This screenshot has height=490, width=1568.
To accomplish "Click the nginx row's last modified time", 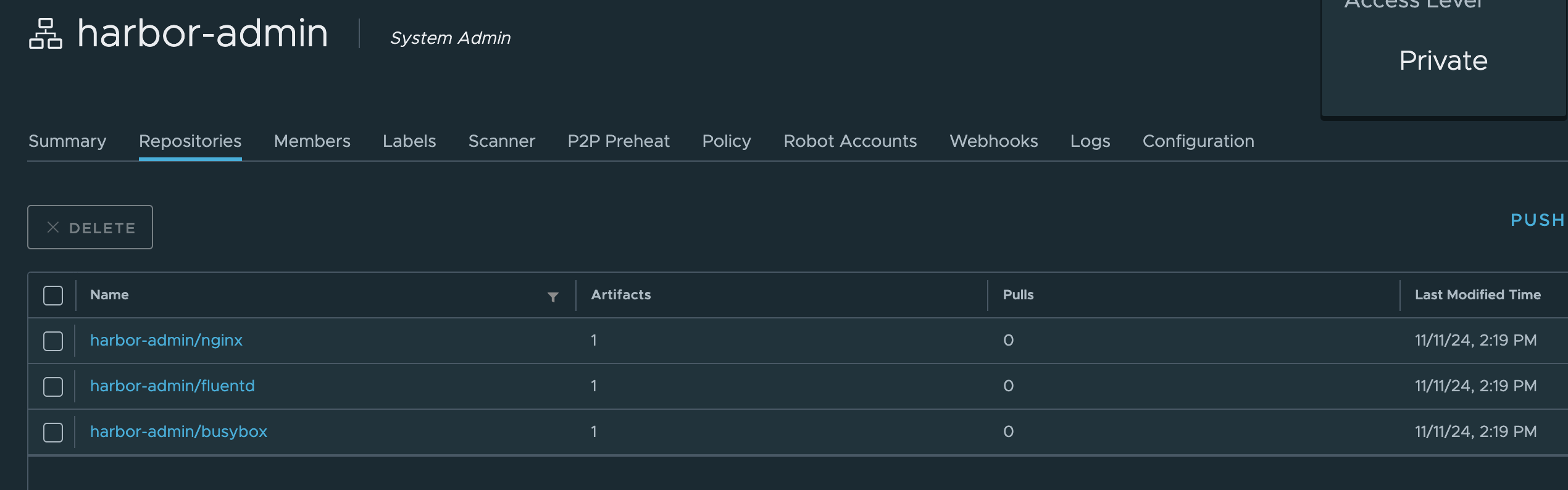I will point(1475,340).
